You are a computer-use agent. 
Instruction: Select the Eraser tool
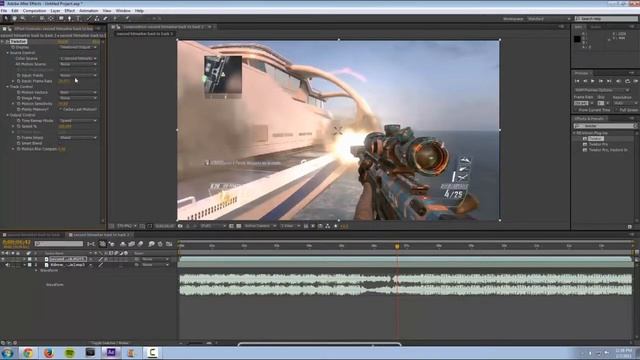click(105, 18)
